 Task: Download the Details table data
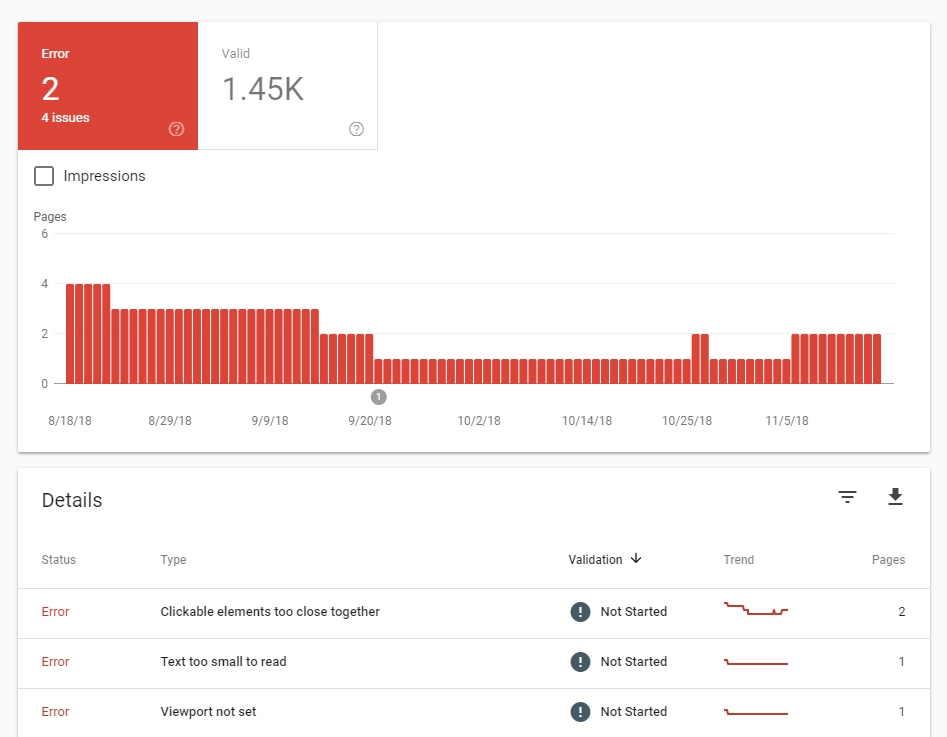[x=895, y=496]
